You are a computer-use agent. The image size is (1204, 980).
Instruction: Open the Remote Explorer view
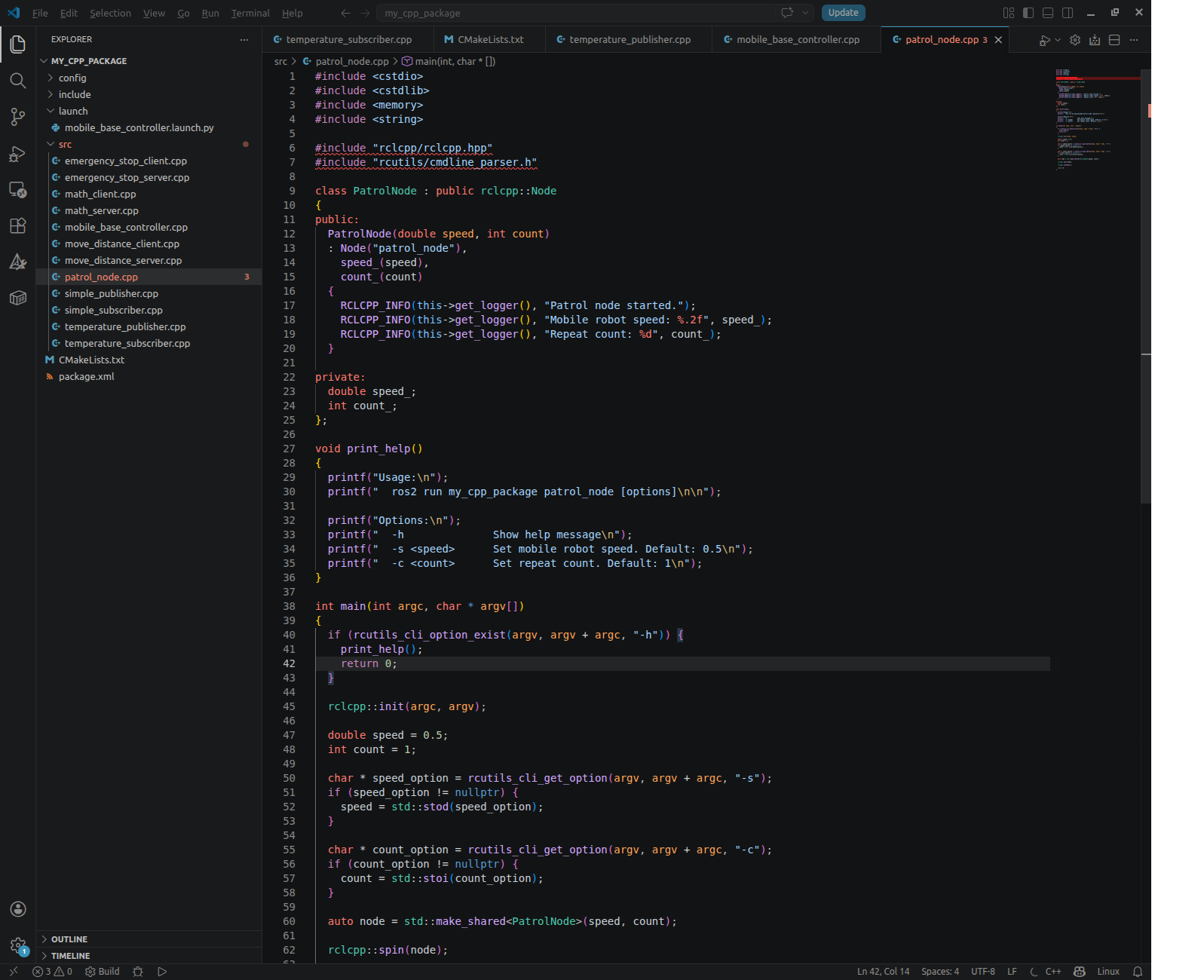pos(18,189)
